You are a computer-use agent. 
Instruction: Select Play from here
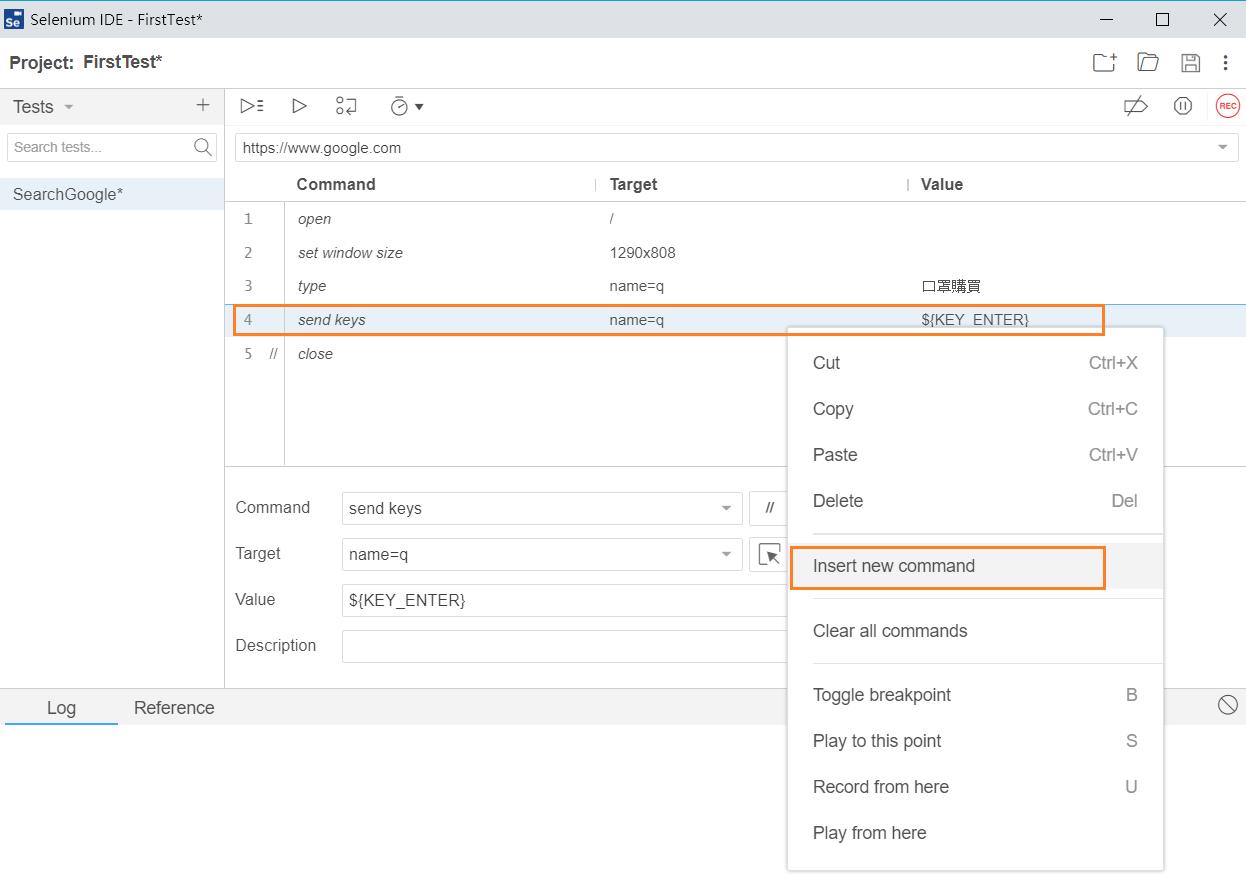click(x=975, y=833)
